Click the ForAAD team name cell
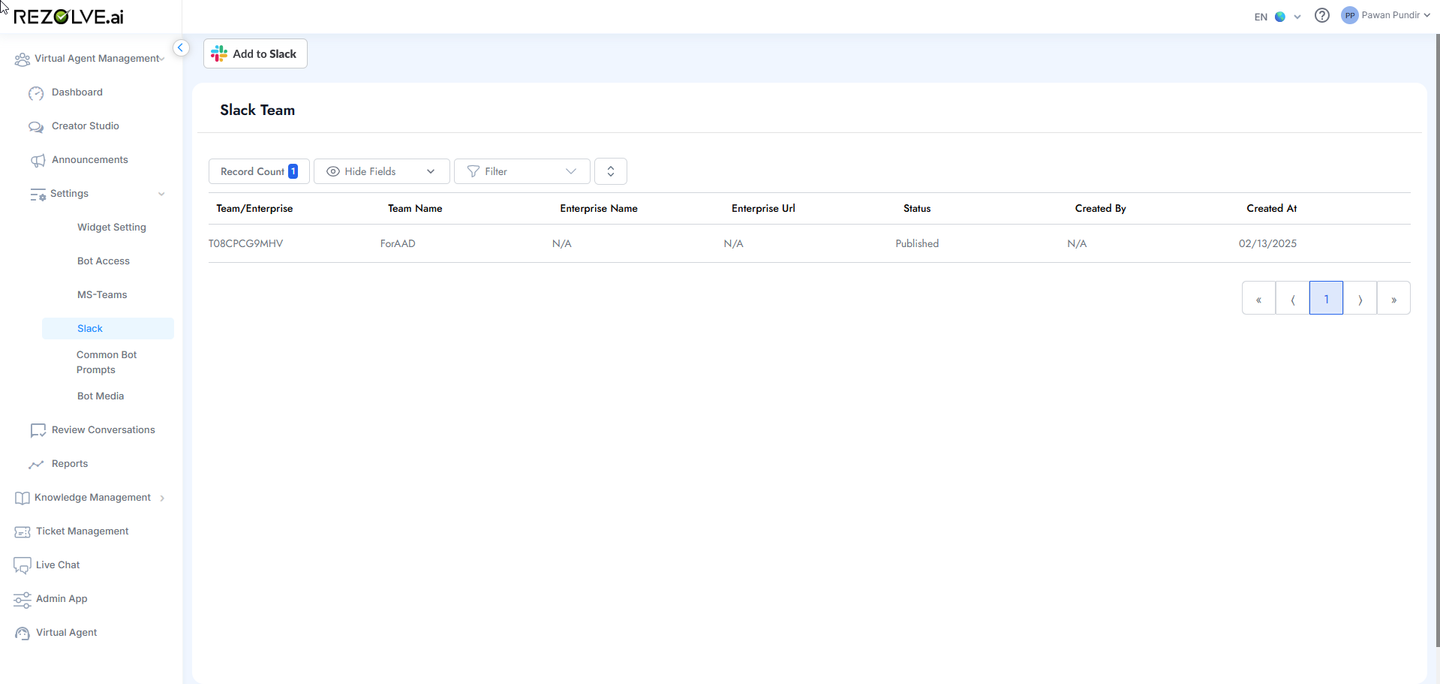 click(x=398, y=244)
